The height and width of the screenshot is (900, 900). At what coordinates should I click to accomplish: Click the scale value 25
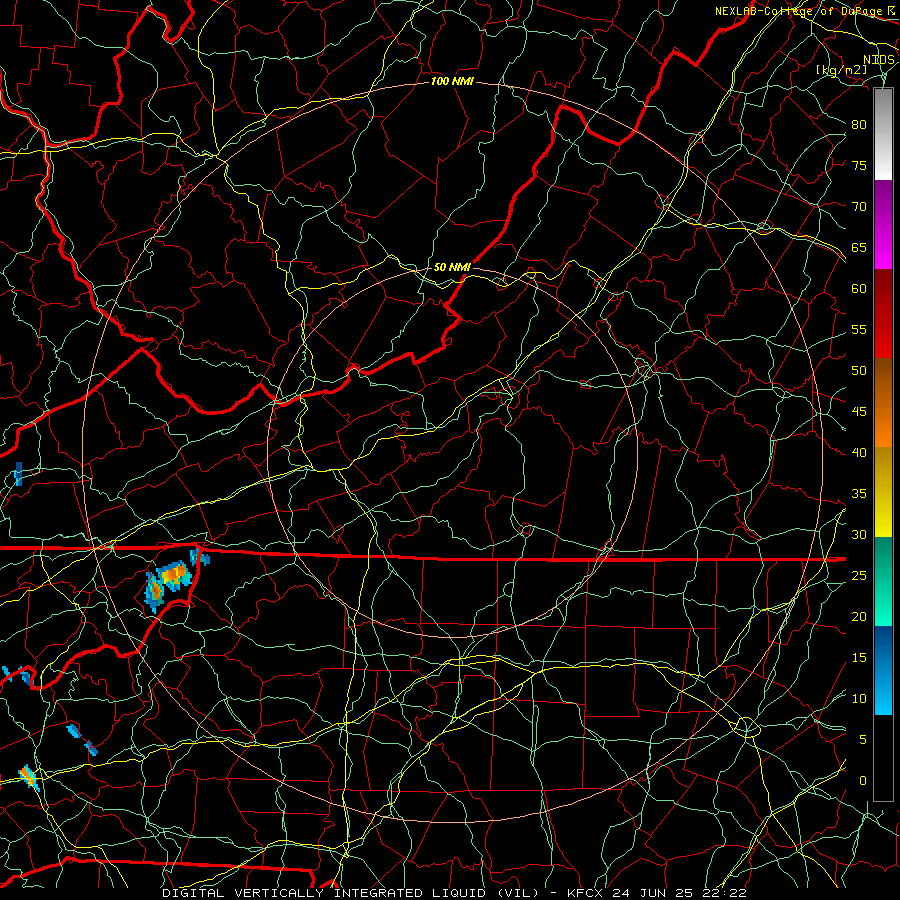click(x=859, y=576)
